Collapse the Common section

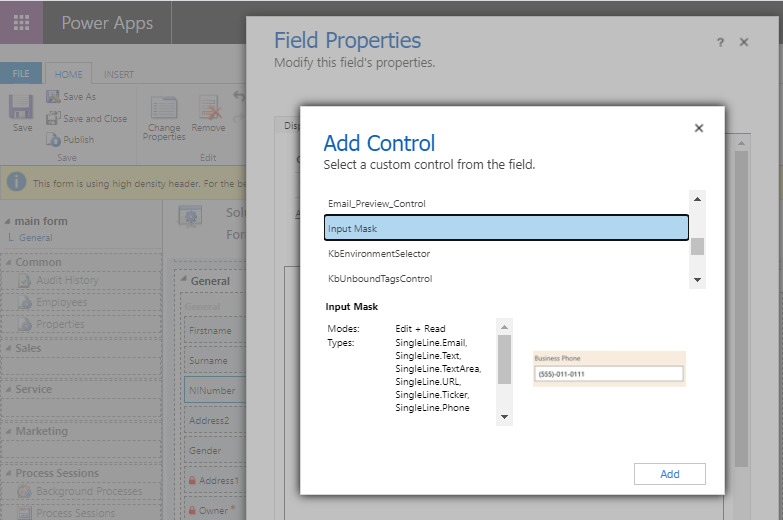[x=8, y=262]
